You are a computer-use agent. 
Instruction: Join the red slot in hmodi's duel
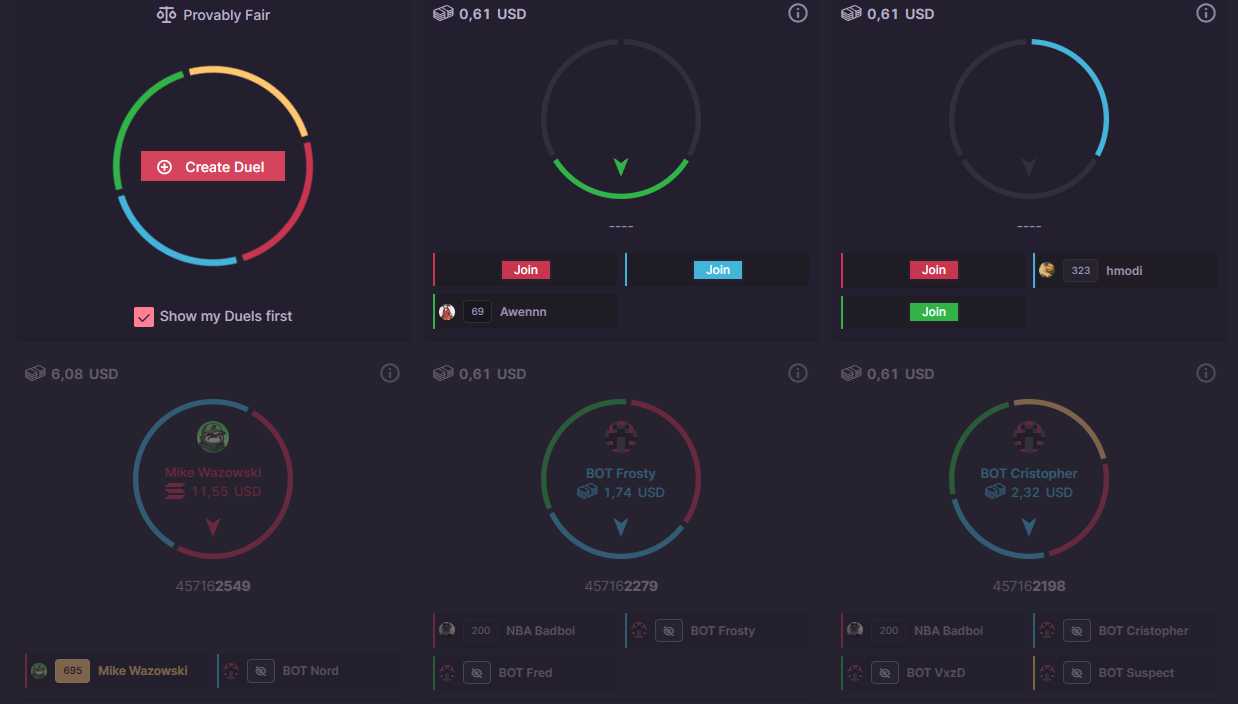tap(933, 270)
